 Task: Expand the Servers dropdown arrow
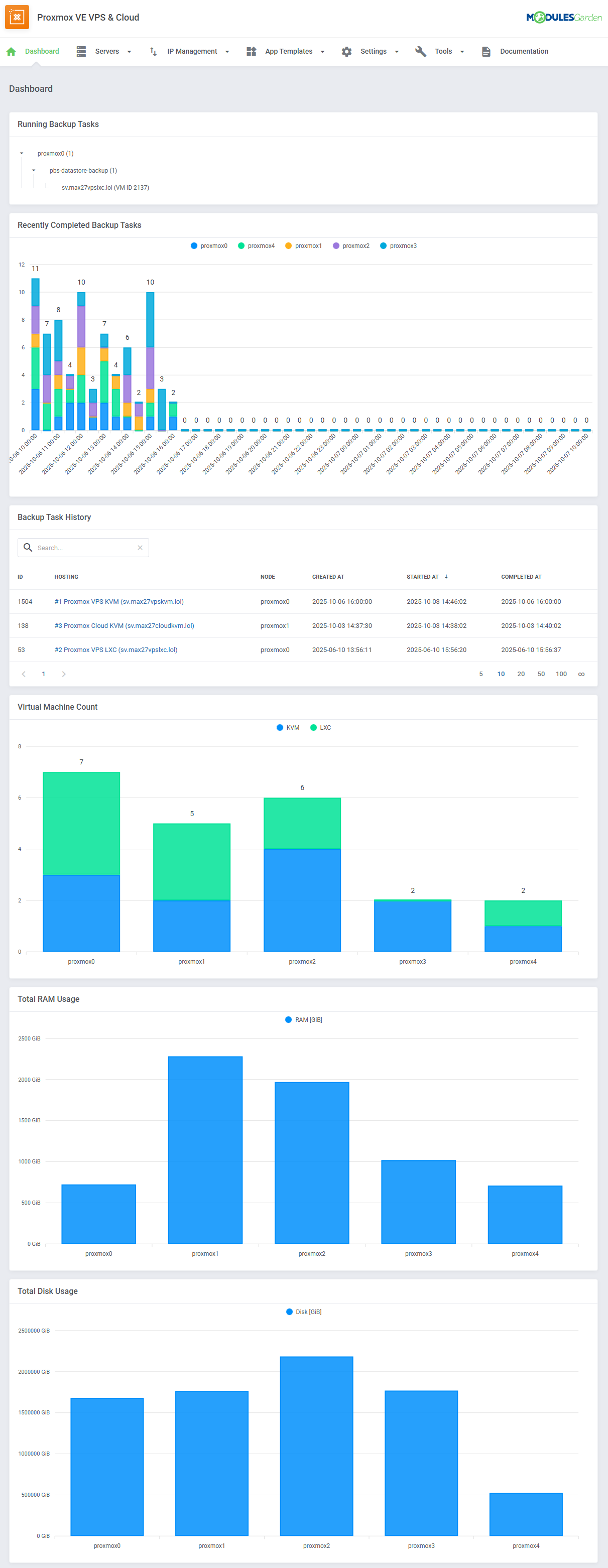[129, 52]
